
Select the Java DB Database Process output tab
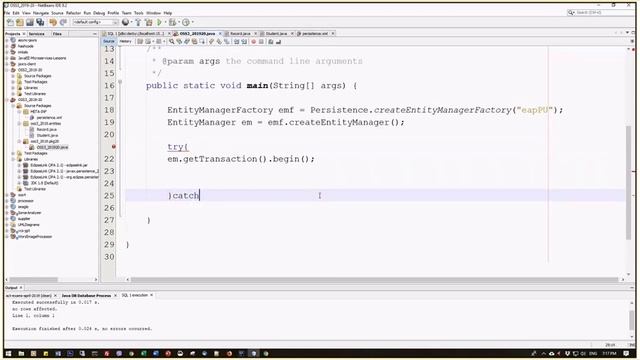pos(86,296)
